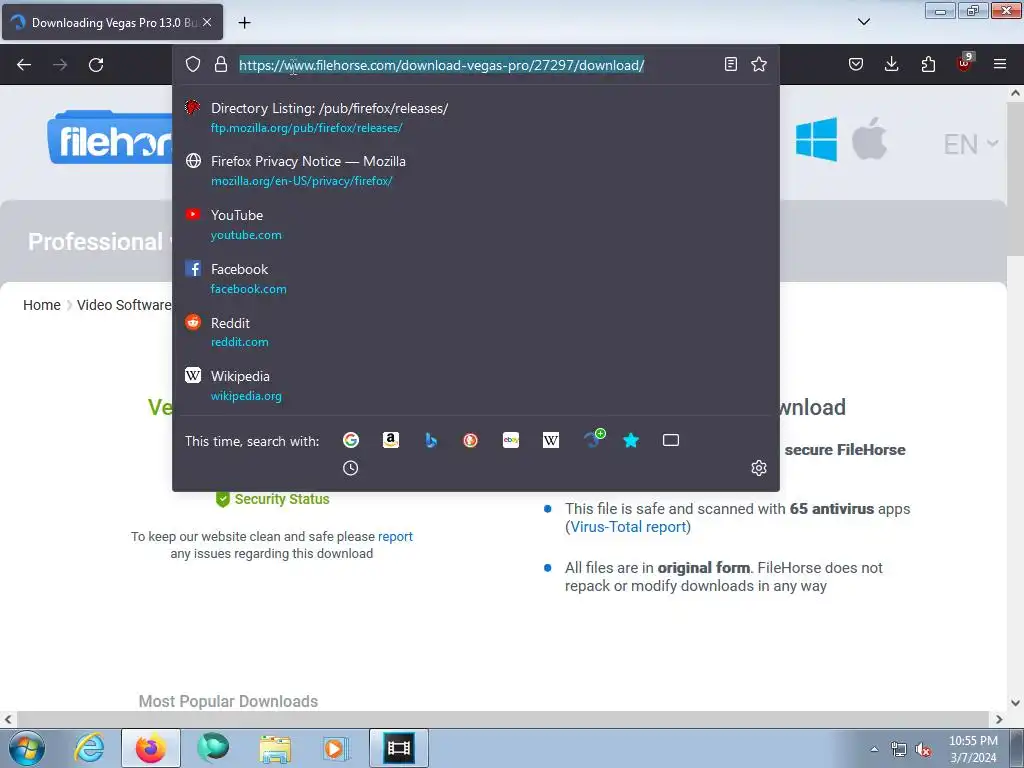The image size is (1024, 768).
Task: Search with Bing one-off icon
Action: pos(430,440)
